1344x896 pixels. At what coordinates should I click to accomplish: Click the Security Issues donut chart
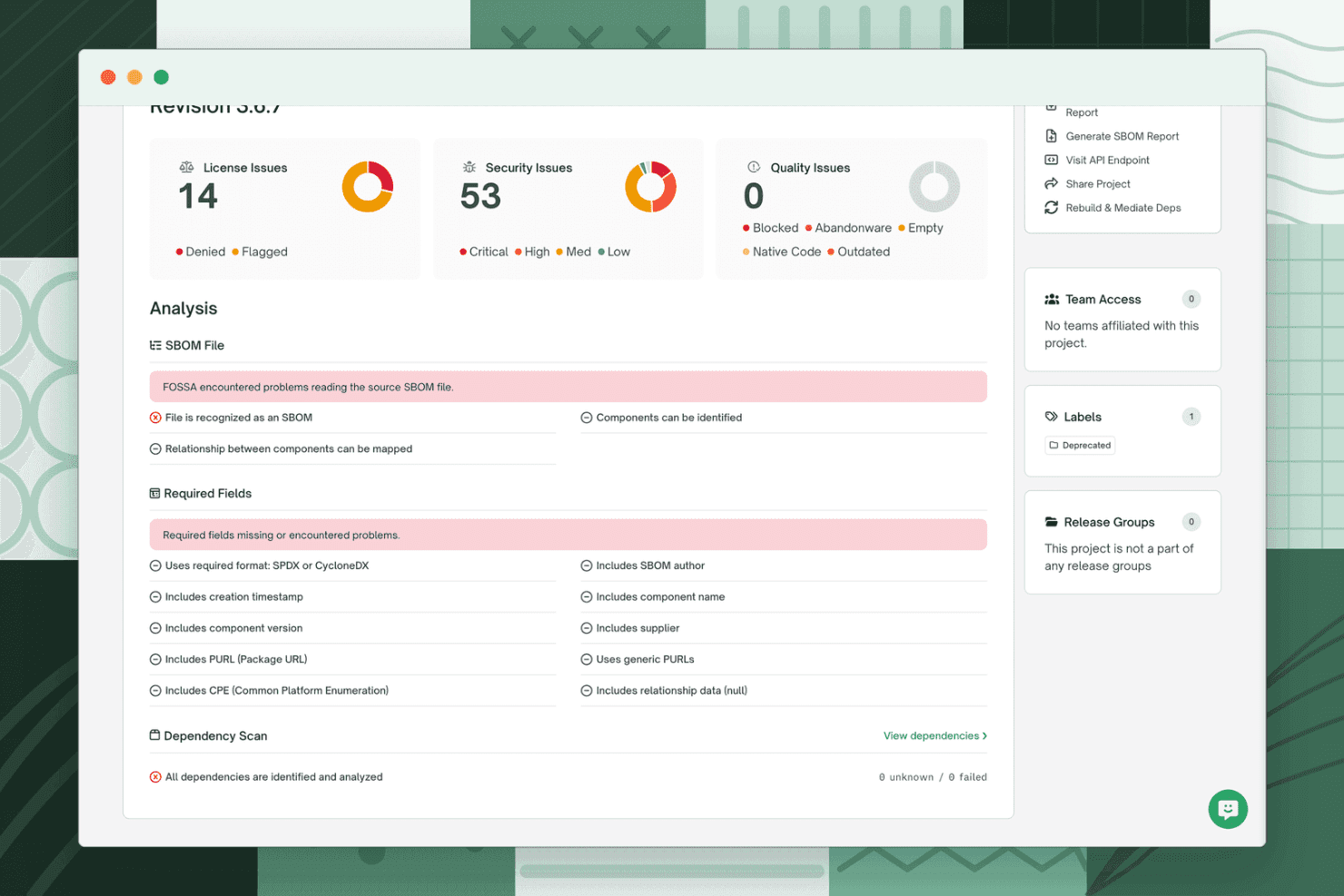pyautogui.click(x=650, y=187)
